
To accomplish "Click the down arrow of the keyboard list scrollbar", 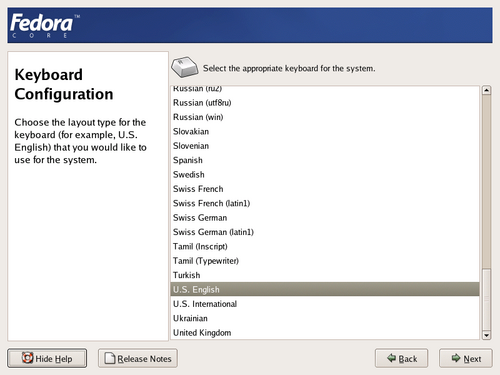I will tap(486, 335).
